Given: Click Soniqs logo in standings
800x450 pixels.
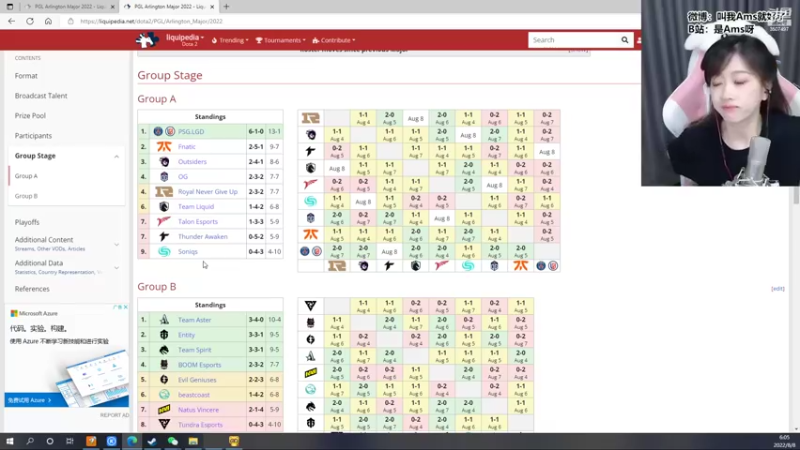Looking at the screenshot, I should click(x=164, y=252).
